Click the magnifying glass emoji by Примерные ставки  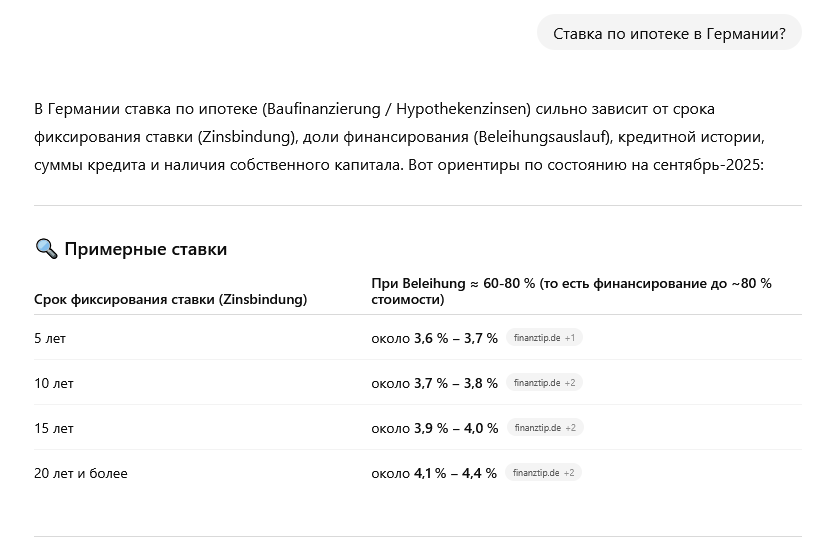point(45,249)
